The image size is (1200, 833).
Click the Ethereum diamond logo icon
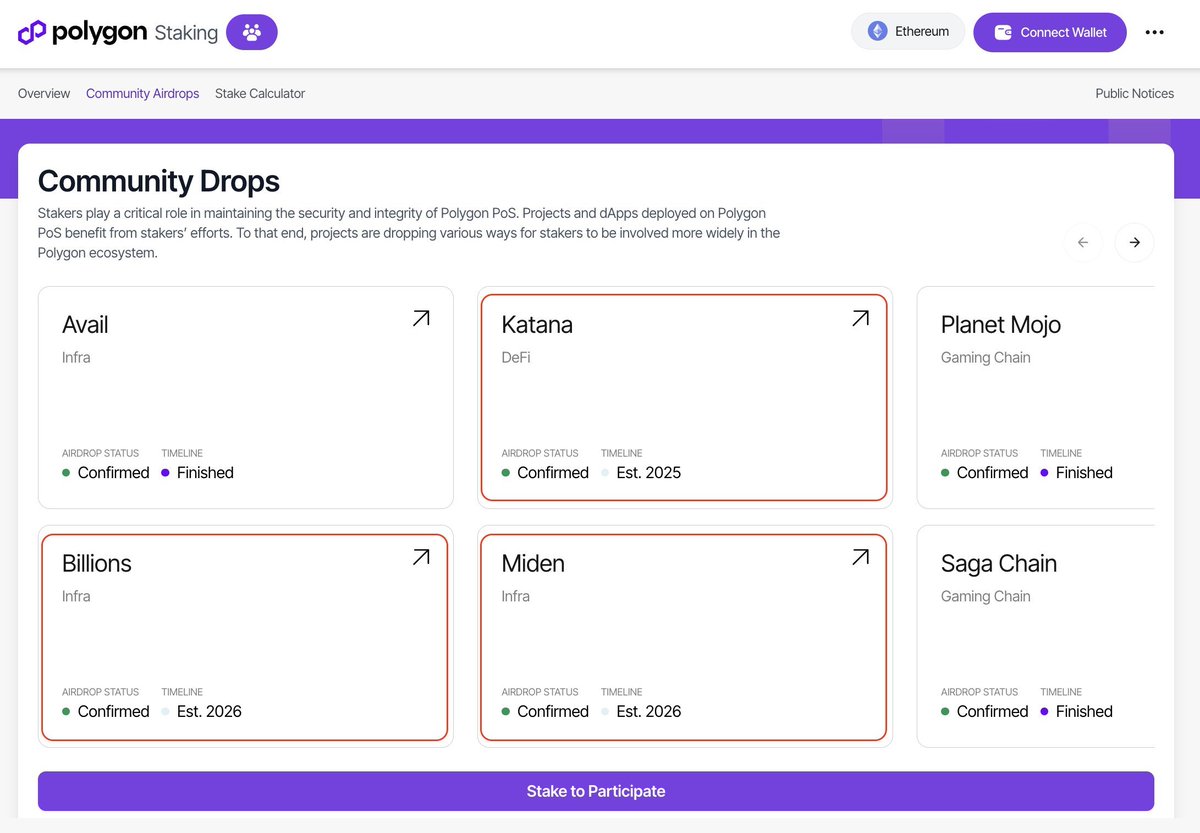point(877,31)
